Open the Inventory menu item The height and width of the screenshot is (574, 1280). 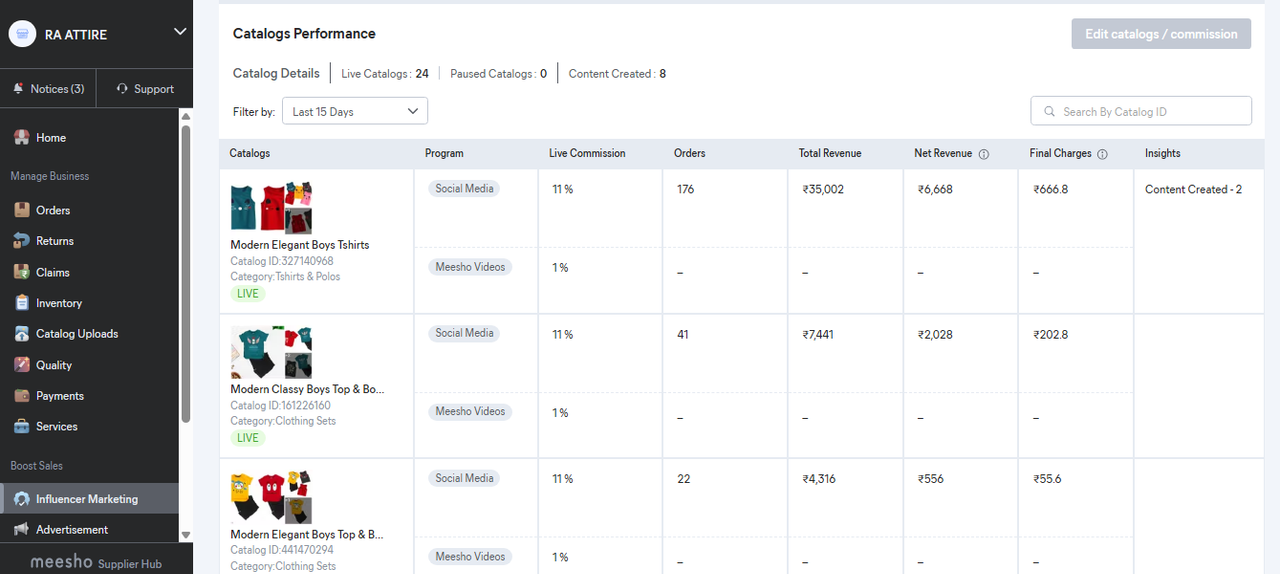59,303
